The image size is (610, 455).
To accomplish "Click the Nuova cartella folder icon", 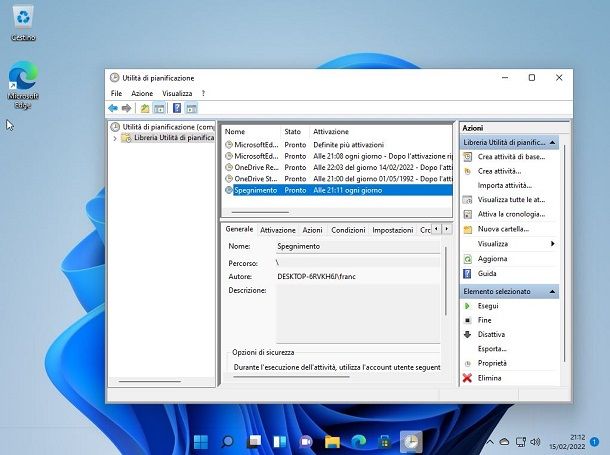I will tap(468, 229).
